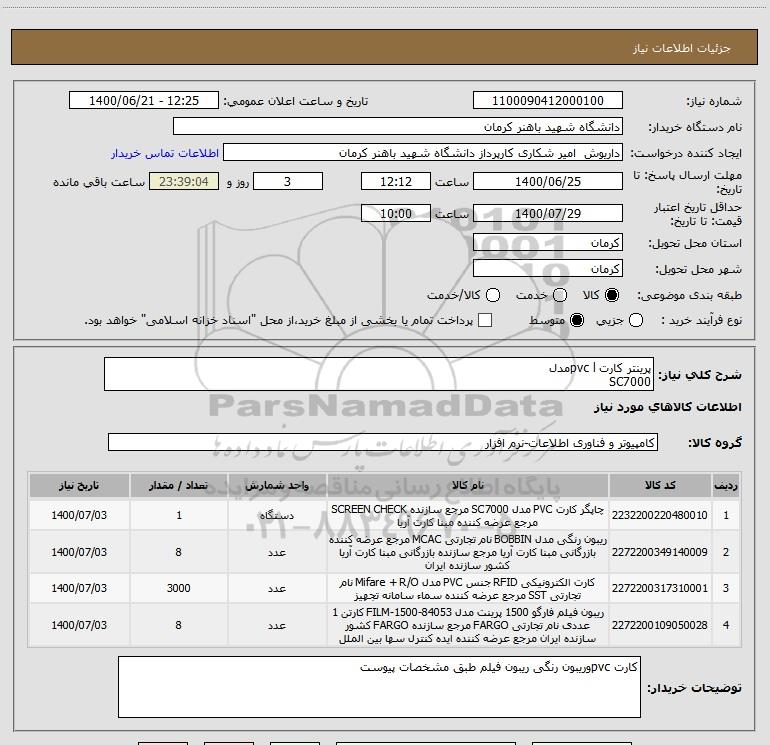Image resolution: width=770 pixels, height=745 pixels.
Task: Click the remaining days field showing 3
Action: click(x=288, y=181)
